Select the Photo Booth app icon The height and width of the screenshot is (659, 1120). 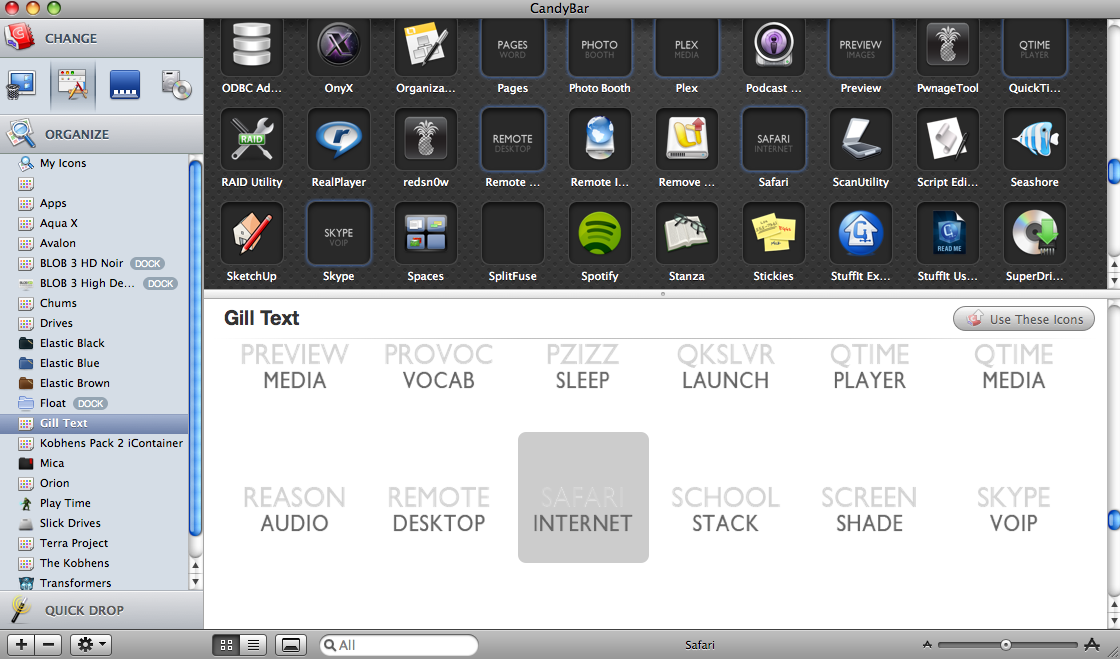point(599,45)
